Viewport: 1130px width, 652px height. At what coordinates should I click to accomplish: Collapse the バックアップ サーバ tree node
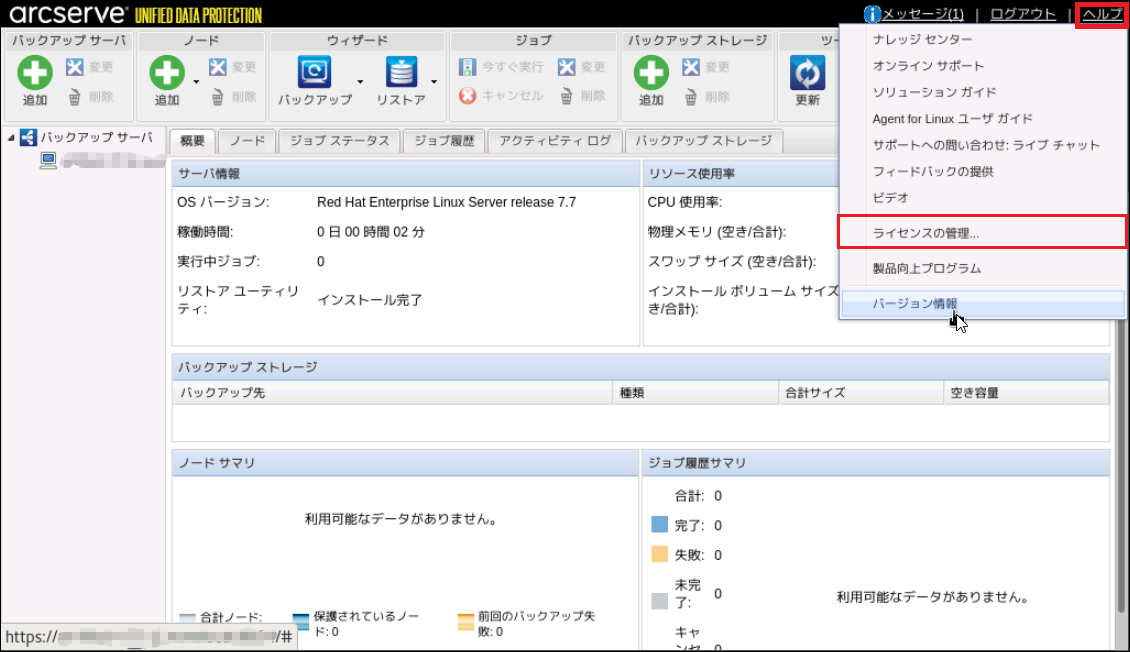(x=11, y=138)
